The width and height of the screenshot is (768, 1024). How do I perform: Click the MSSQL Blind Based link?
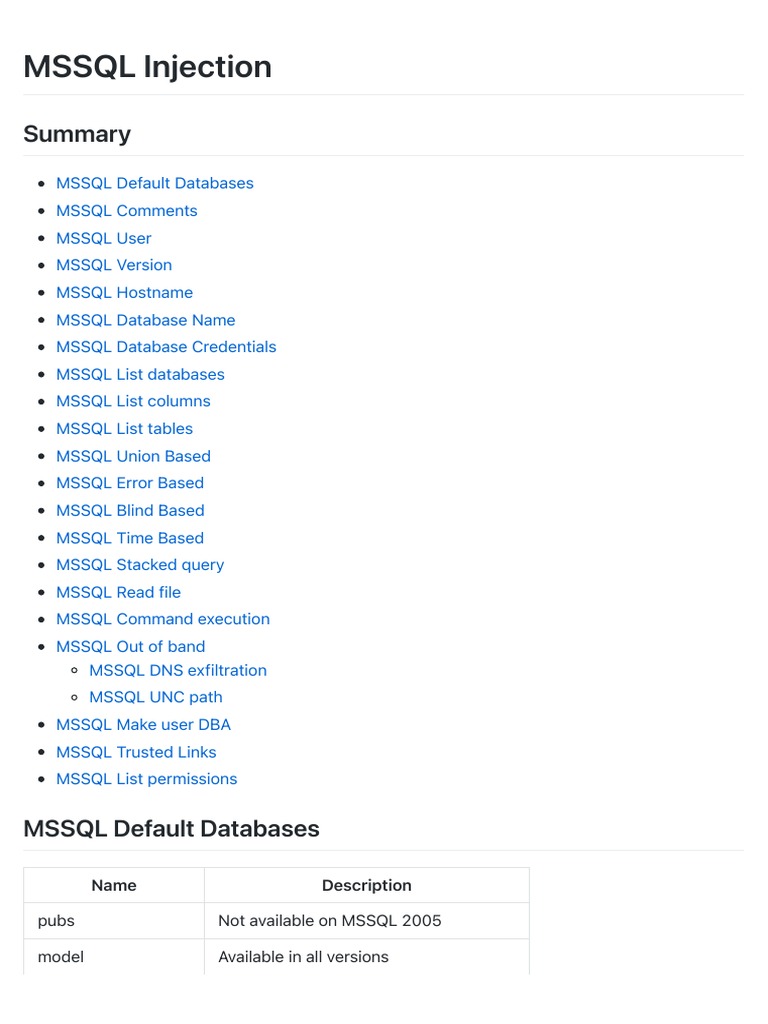pyautogui.click(x=130, y=511)
